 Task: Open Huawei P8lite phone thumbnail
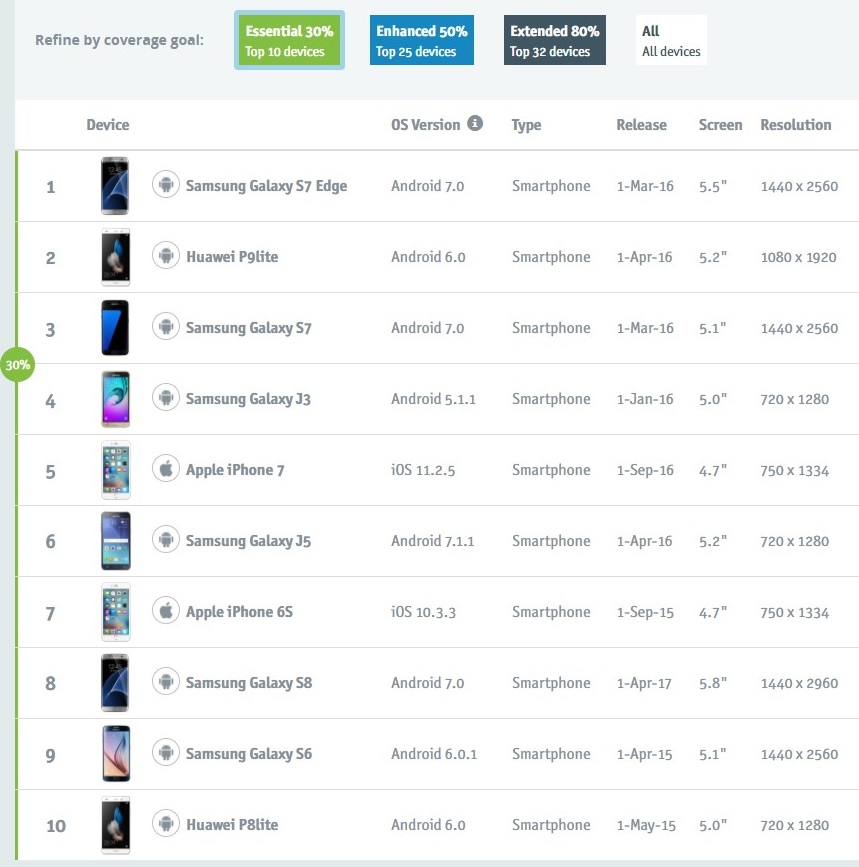(x=116, y=825)
